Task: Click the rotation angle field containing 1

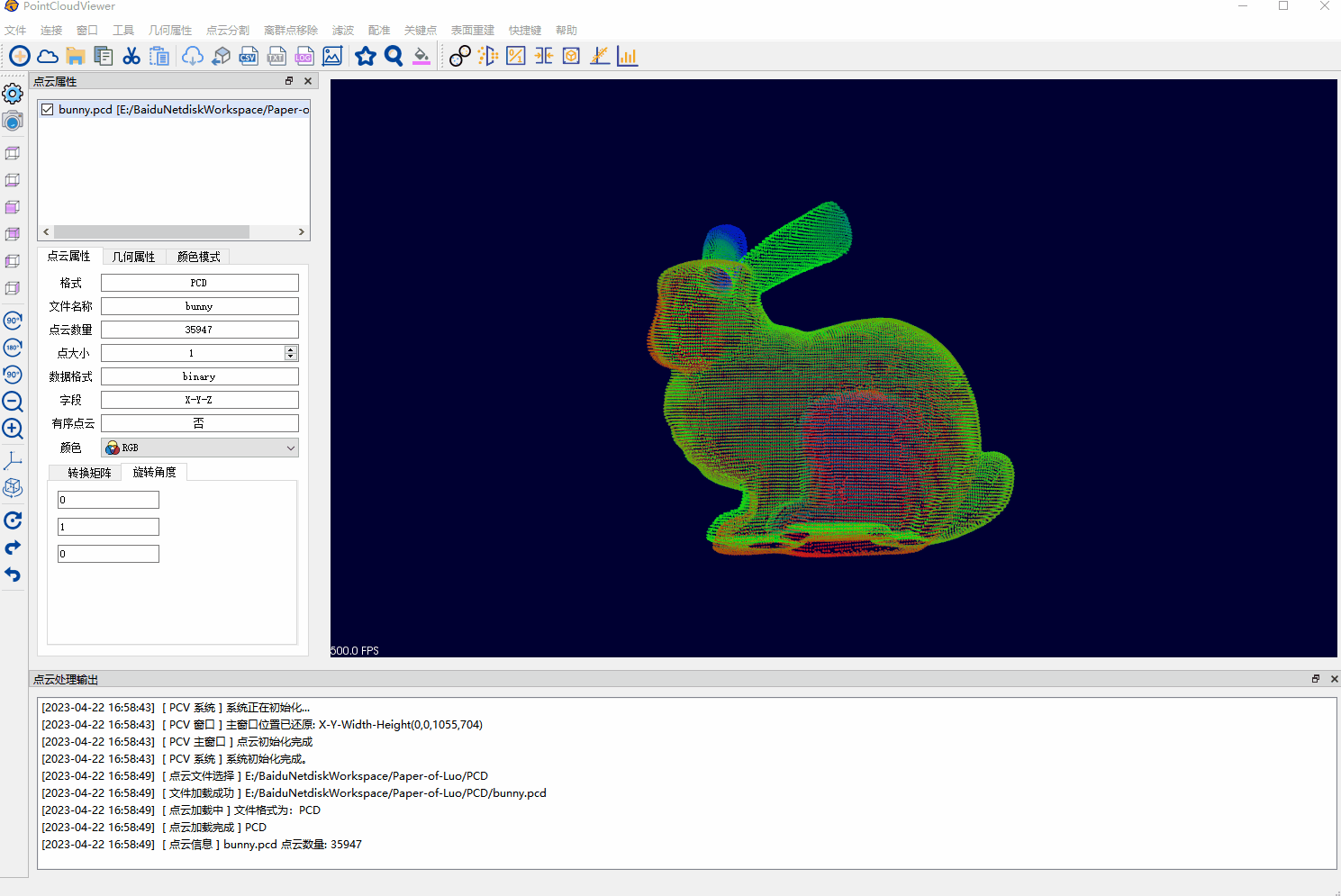Action: tap(108, 527)
